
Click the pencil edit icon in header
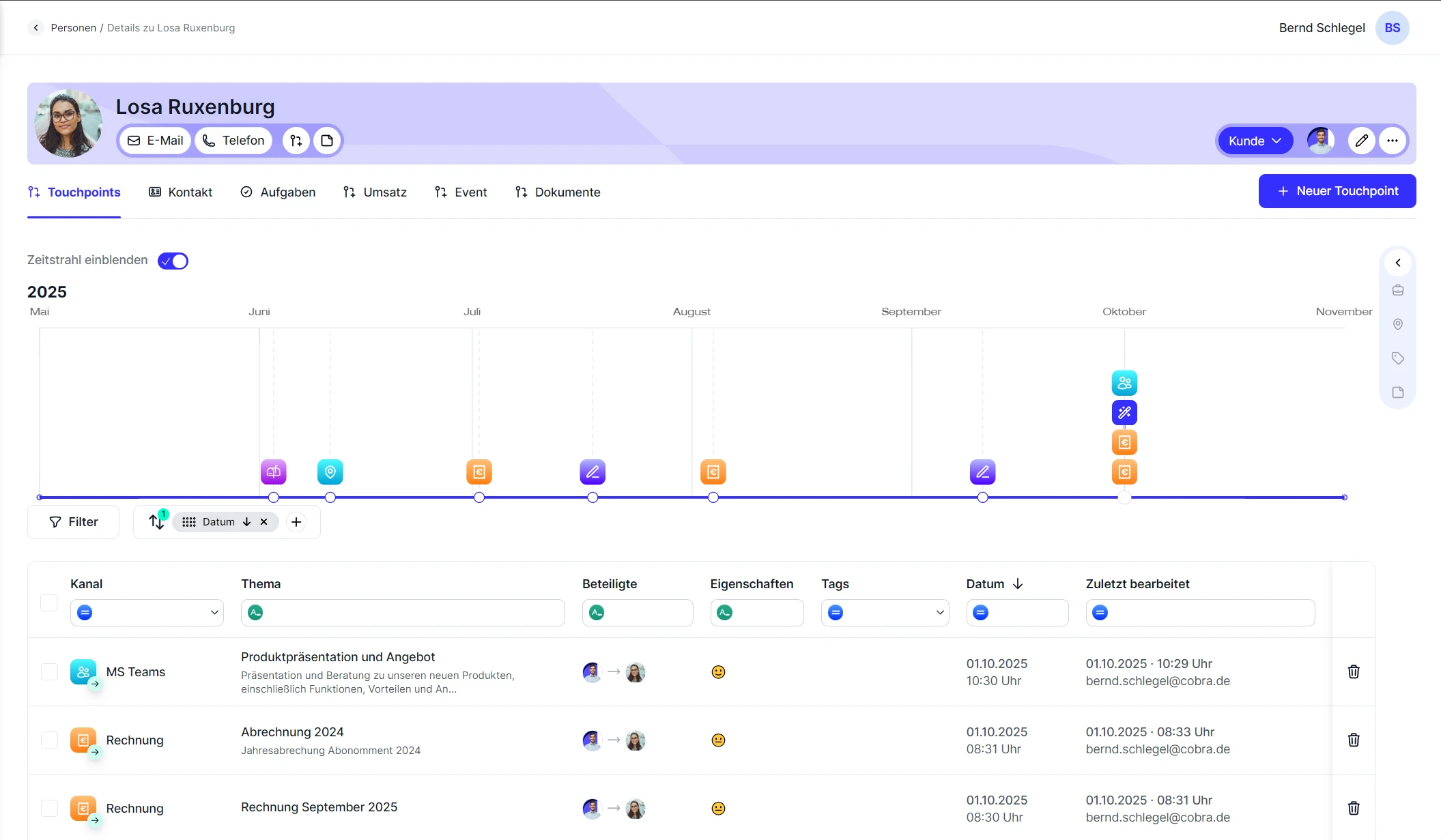pyautogui.click(x=1361, y=141)
